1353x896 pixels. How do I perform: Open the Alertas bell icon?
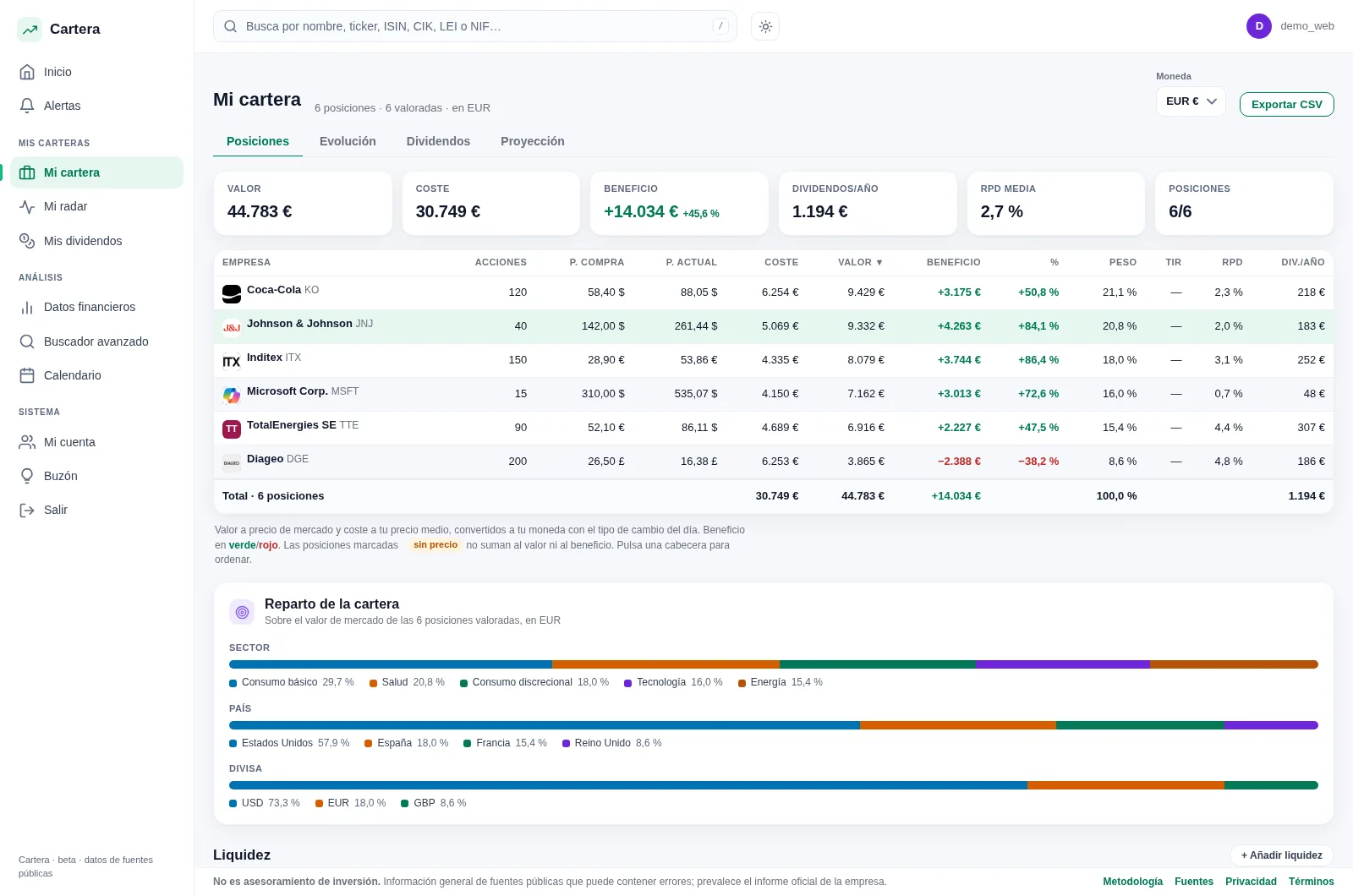point(27,106)
